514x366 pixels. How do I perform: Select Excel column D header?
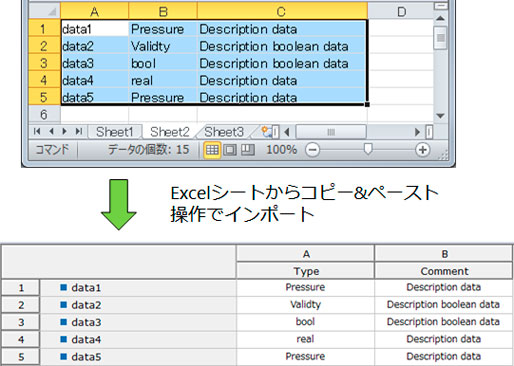(x=401, y=11)
